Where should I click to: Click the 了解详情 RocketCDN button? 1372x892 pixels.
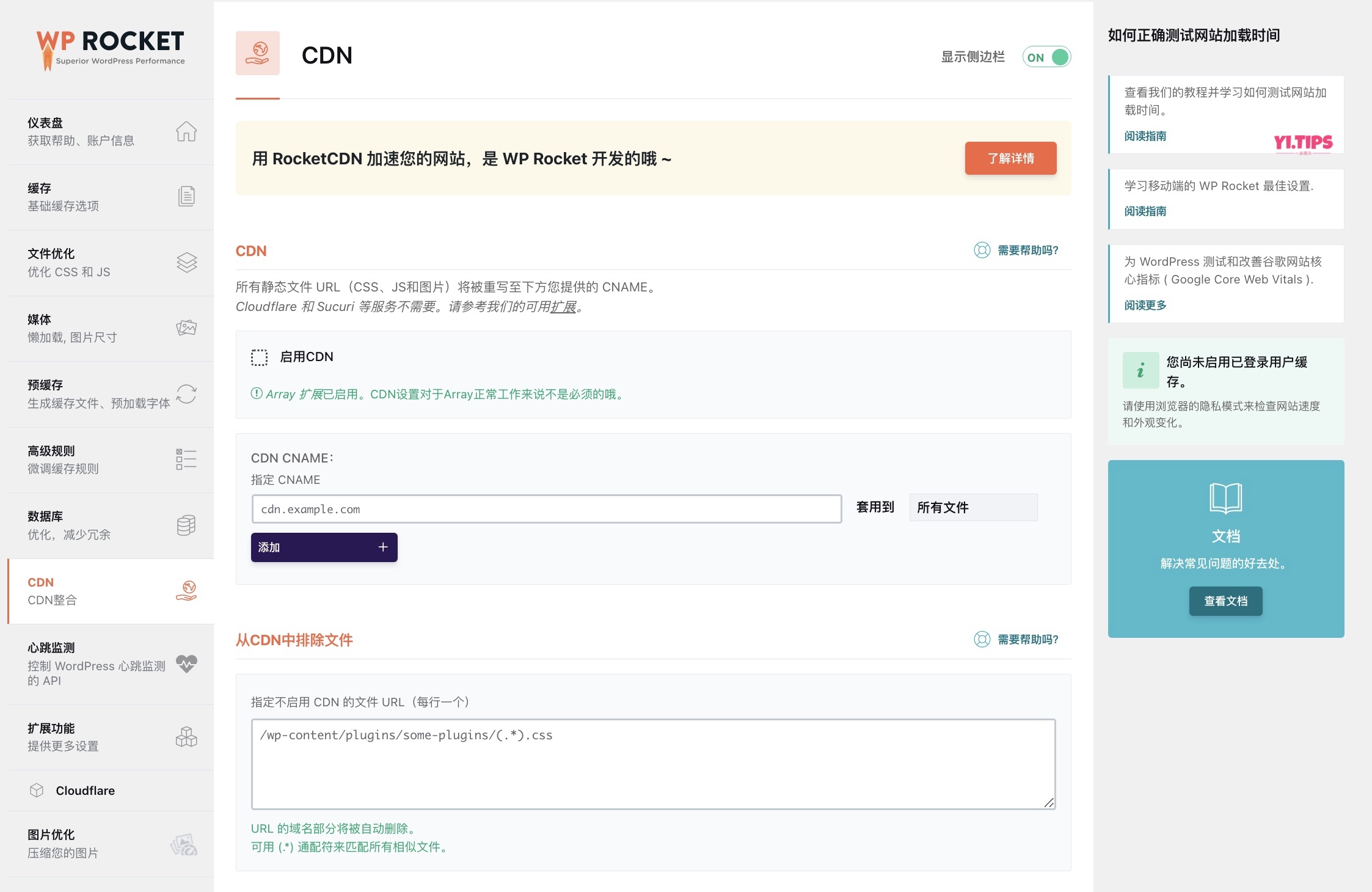pos(1011,158)
